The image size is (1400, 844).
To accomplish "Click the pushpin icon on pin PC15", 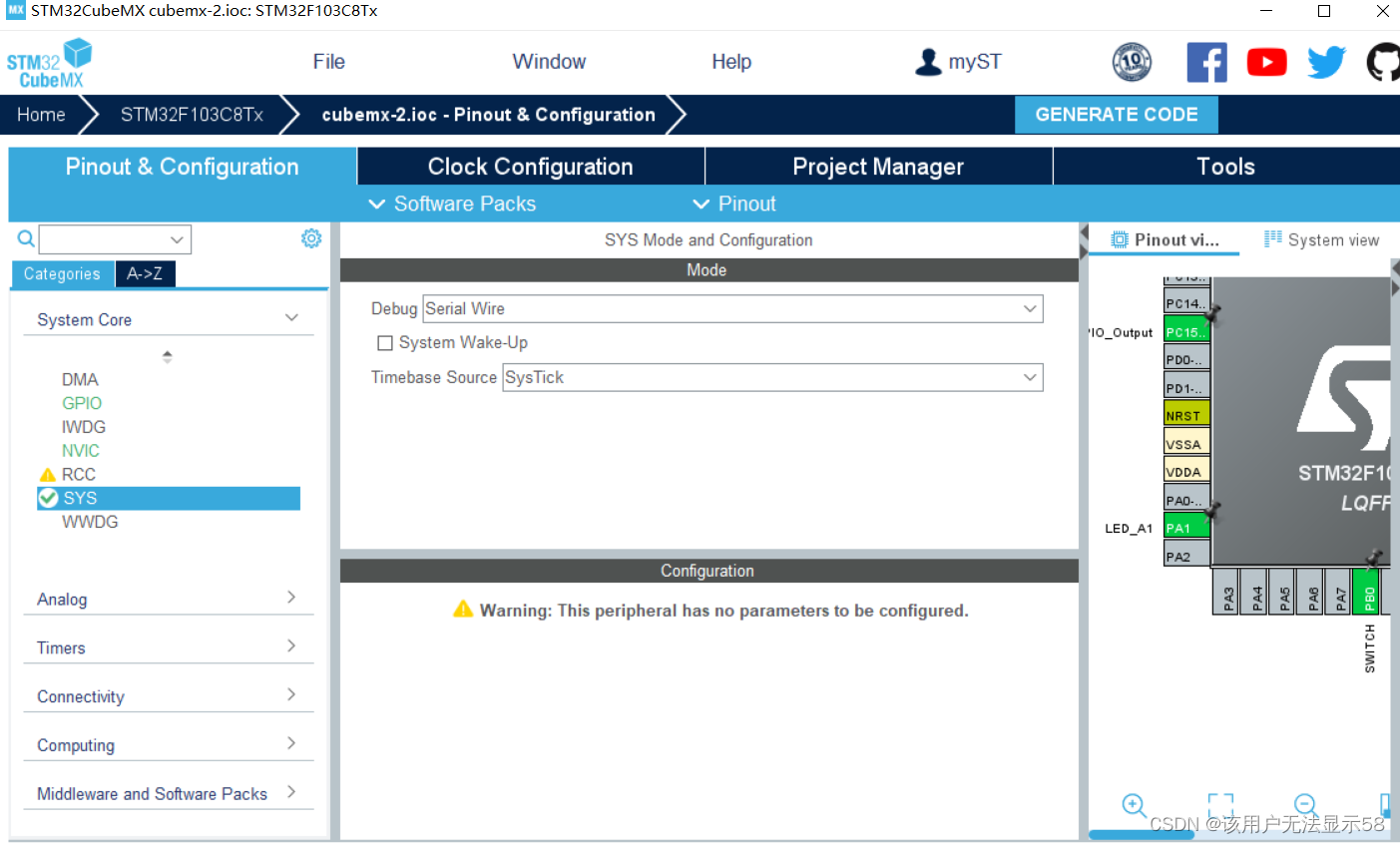I will pyautogui.click(x=1212, y=314).
